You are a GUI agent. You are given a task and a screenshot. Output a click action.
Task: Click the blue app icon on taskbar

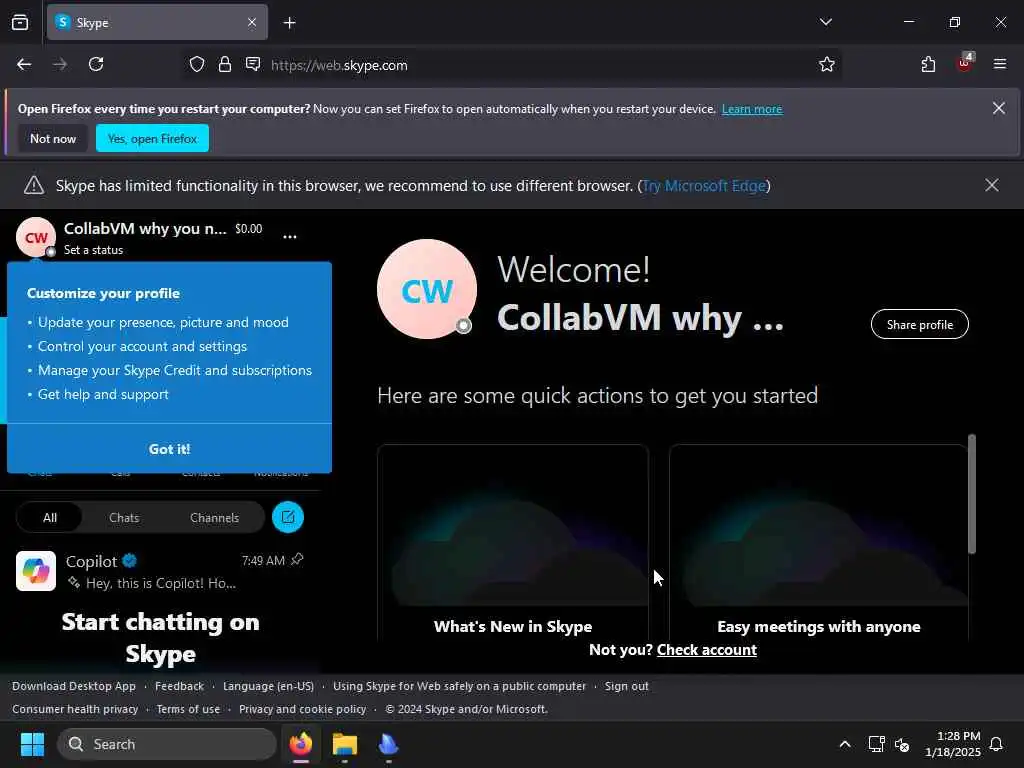pos(389,744)
